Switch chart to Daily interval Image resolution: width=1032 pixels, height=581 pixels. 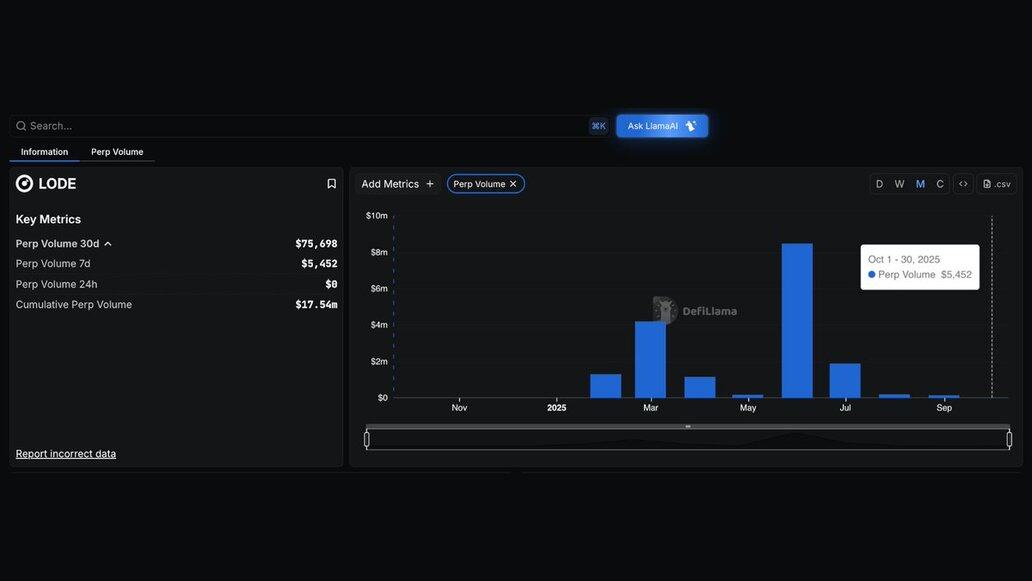click(x=879, y=184)
